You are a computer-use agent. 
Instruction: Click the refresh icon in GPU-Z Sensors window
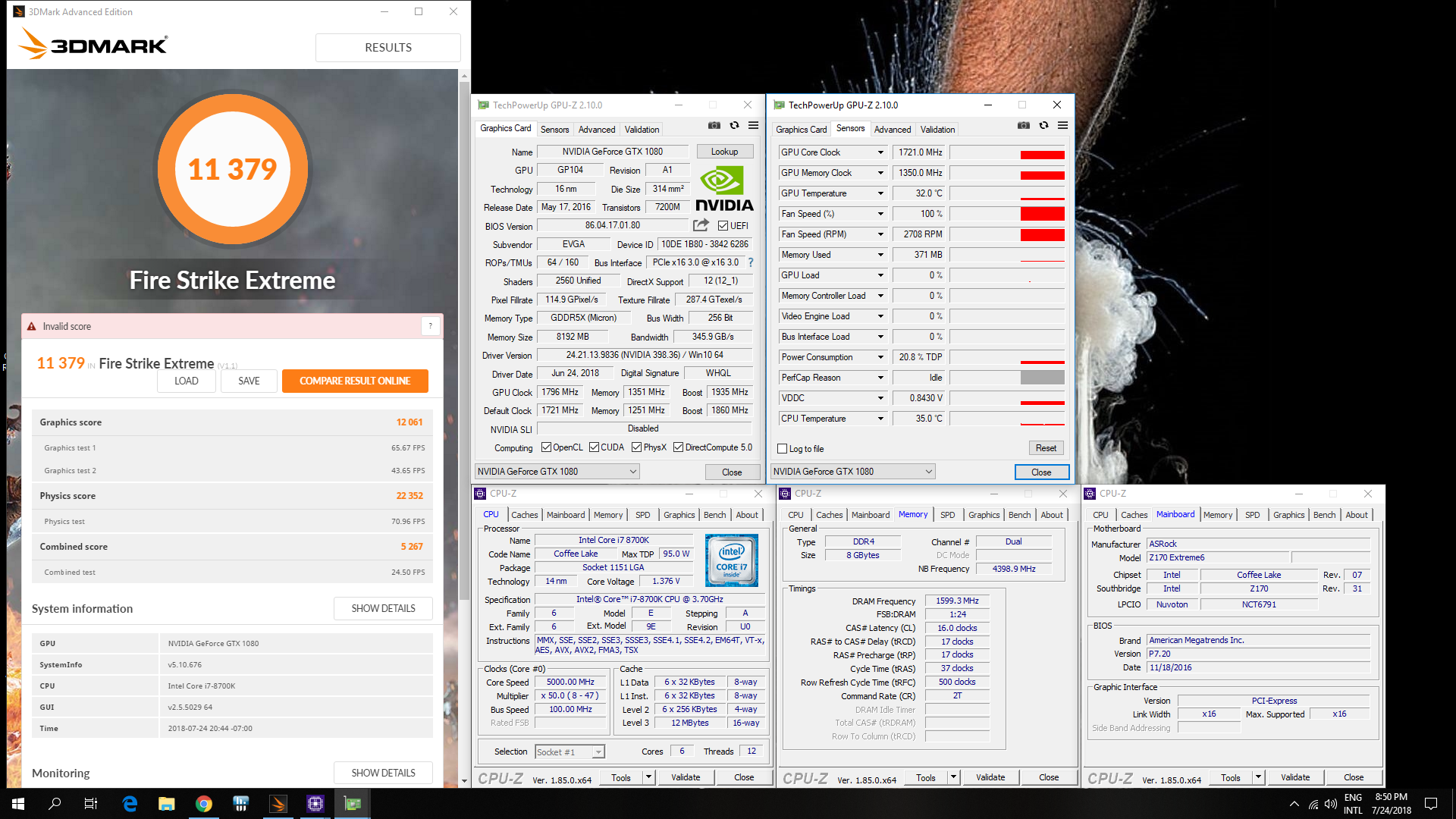(1043, 125)
